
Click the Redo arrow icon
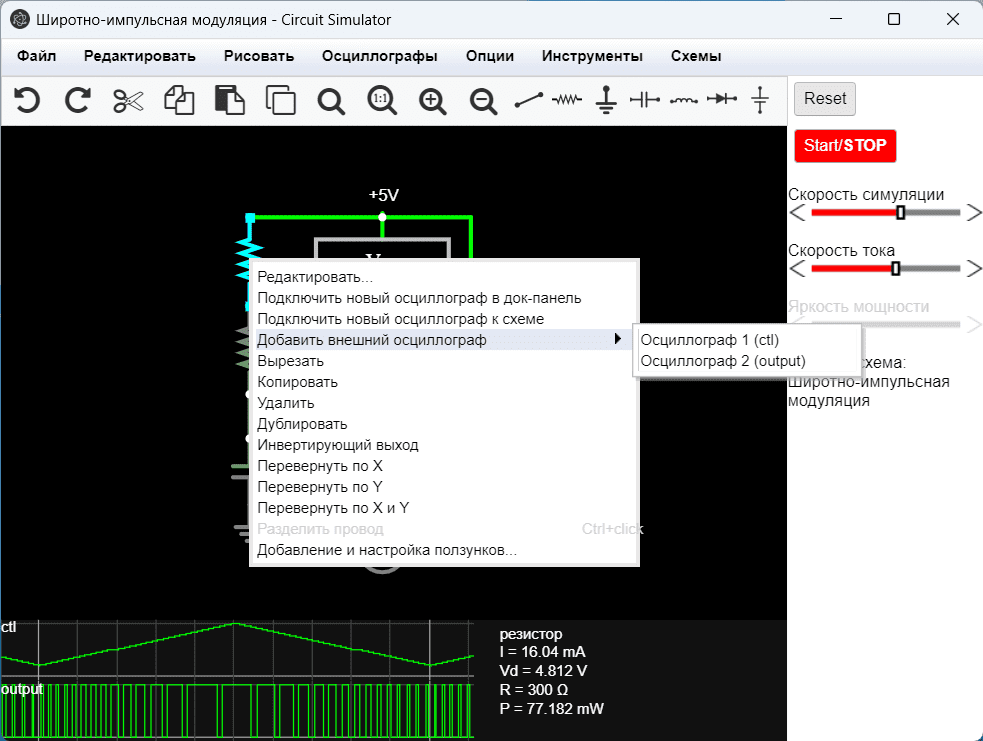[77, 100]
